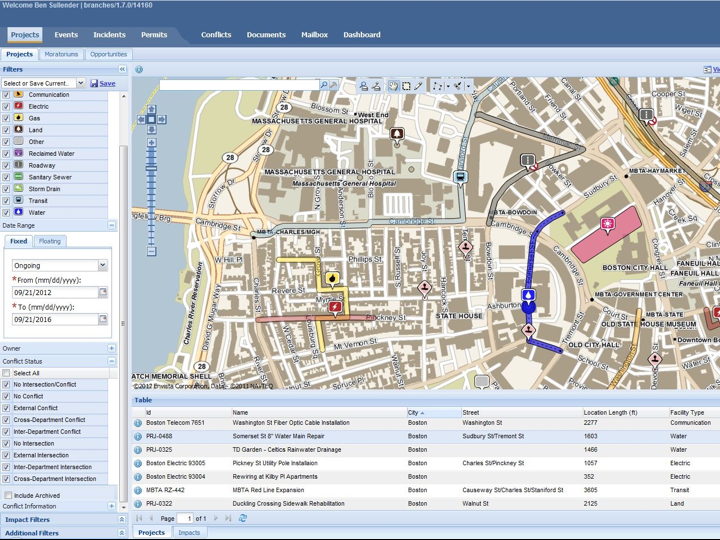Click the blue water drop marker
This screenshot has width=720, height=540.
529,295
